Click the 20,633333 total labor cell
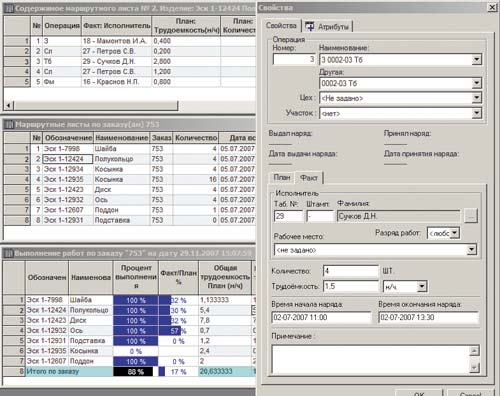Screen dimensions: 500x396 click(225, 371)
